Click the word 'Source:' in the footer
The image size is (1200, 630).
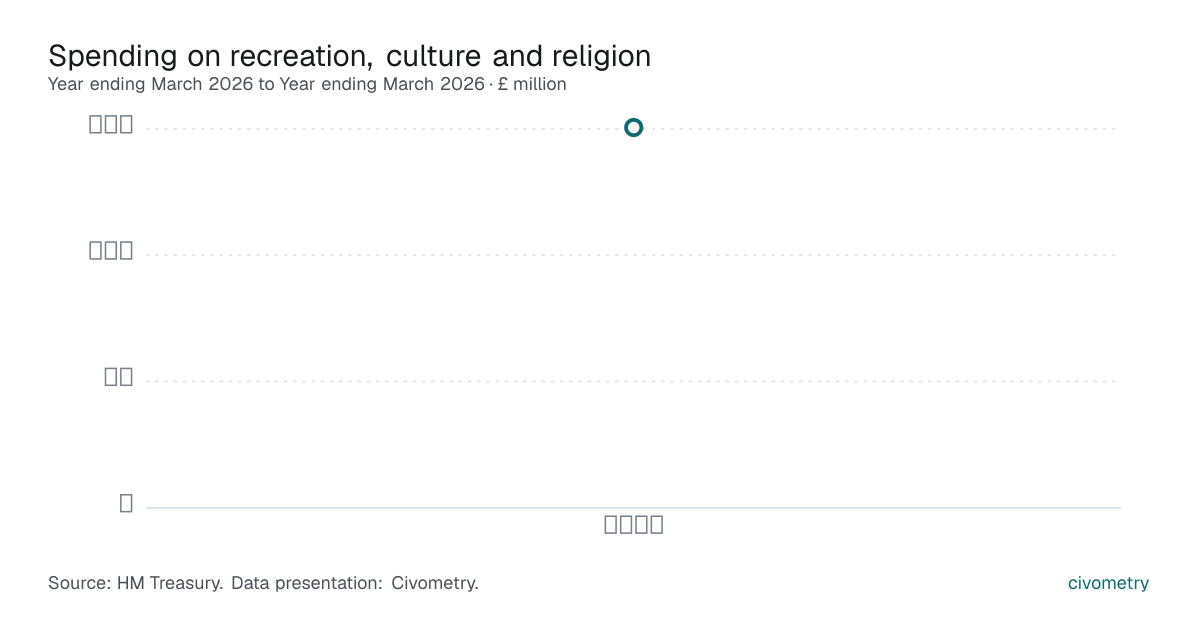point(80,583)
